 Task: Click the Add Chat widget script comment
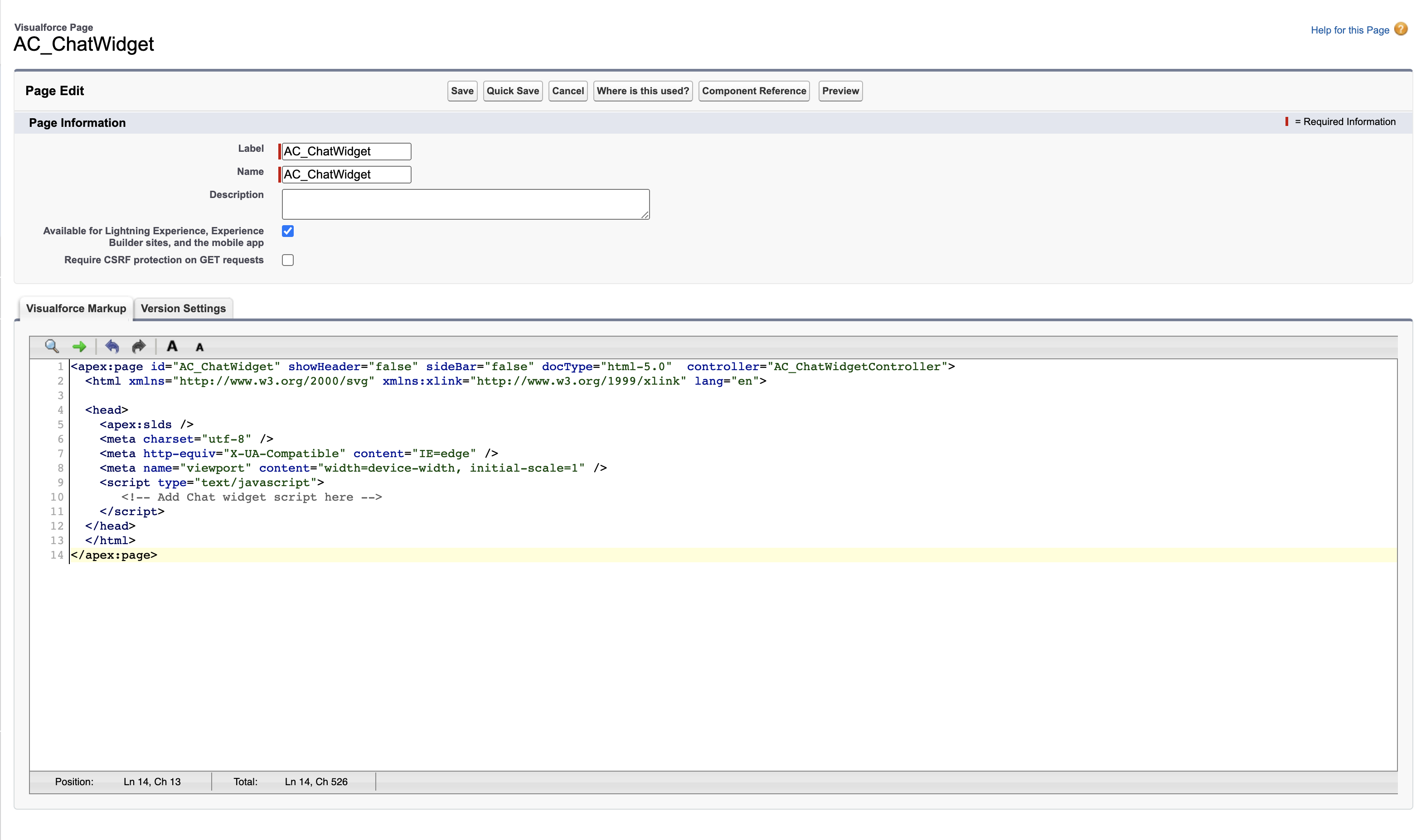(x=252, y=497)
